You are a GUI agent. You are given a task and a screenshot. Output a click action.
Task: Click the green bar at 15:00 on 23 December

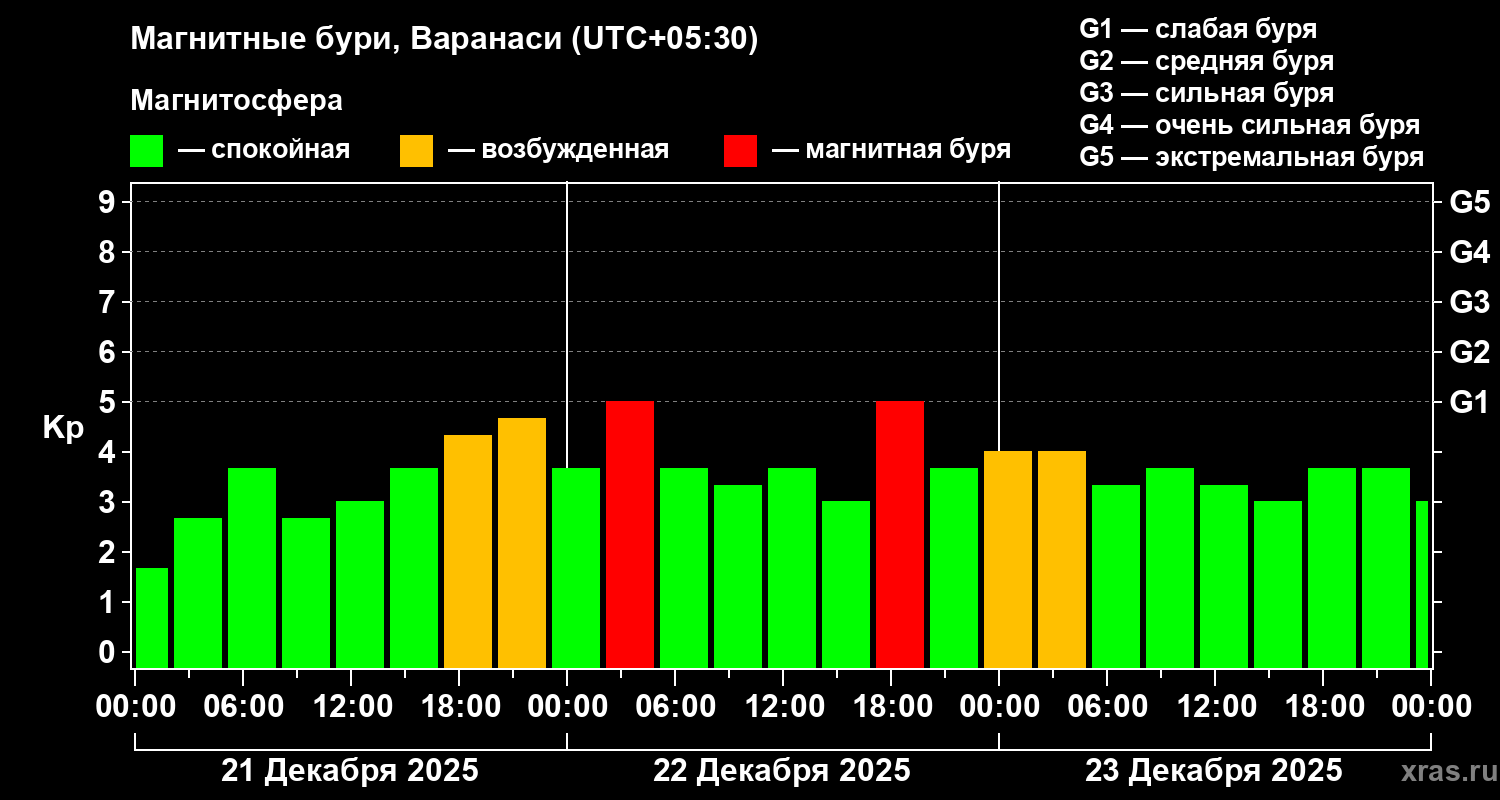[x=1278, y=585]
